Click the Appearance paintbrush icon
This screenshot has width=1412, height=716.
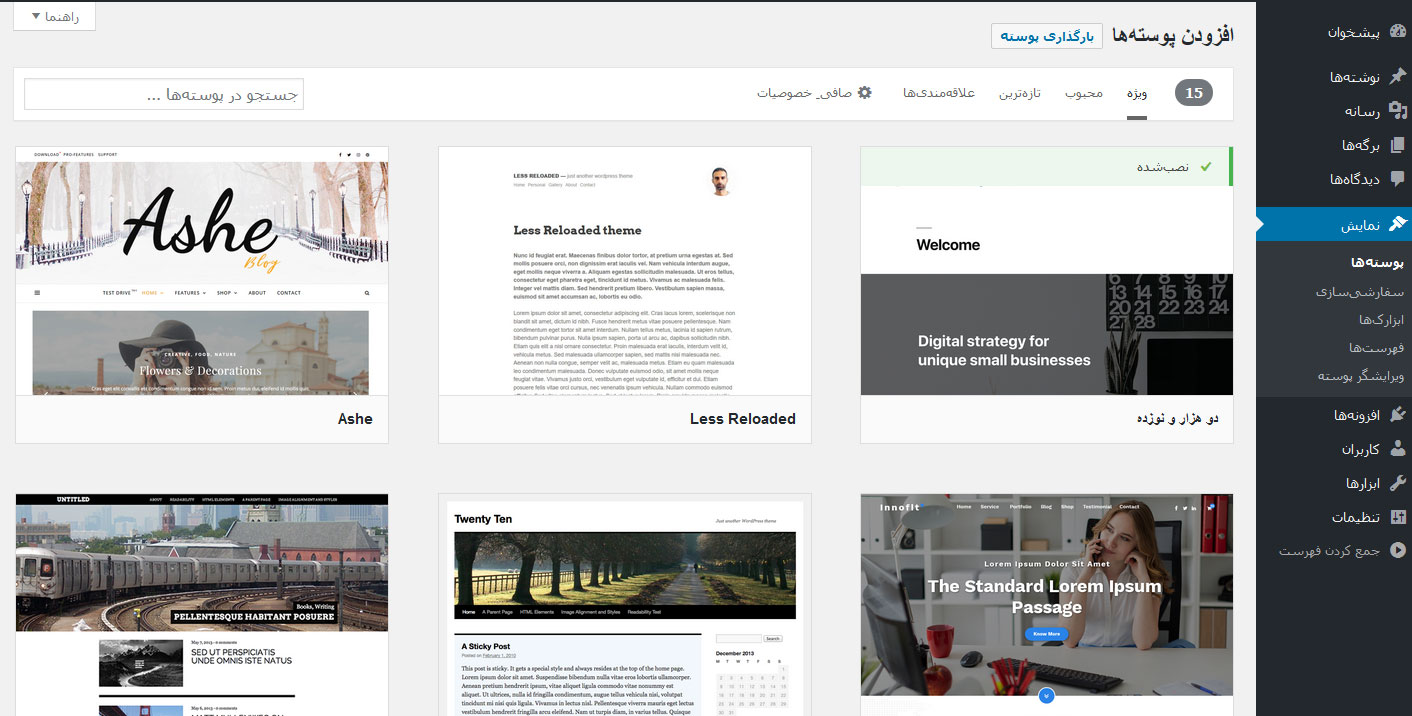pyautogui.click(x=1397, y=225)
